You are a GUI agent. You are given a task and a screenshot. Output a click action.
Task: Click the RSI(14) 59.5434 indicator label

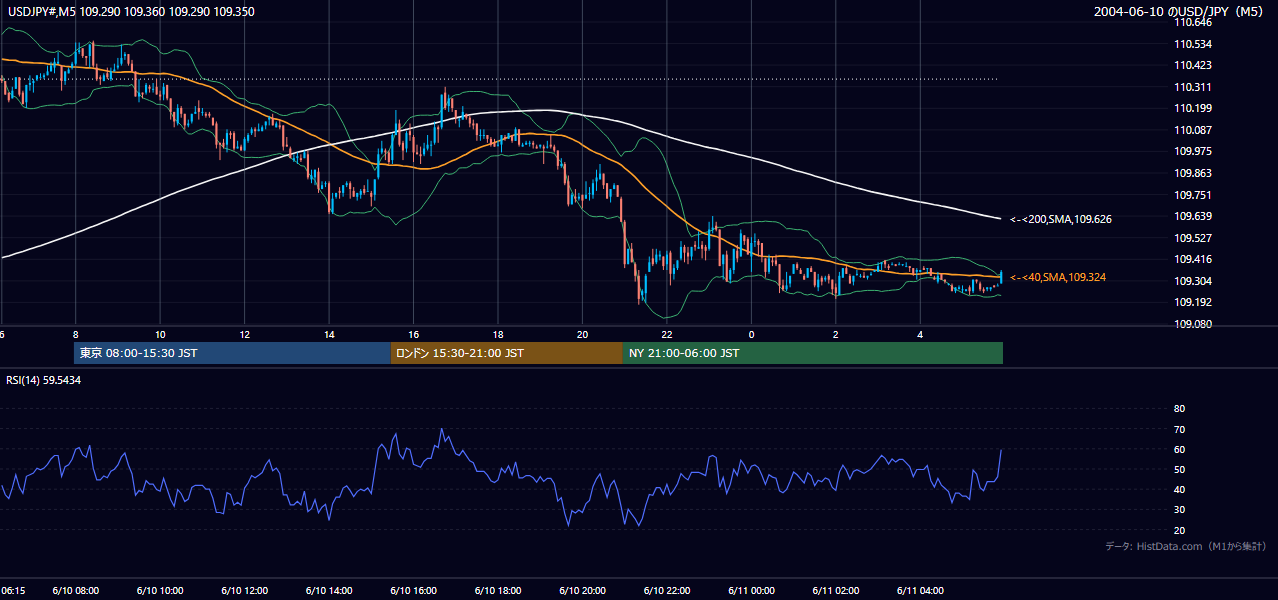44,380
